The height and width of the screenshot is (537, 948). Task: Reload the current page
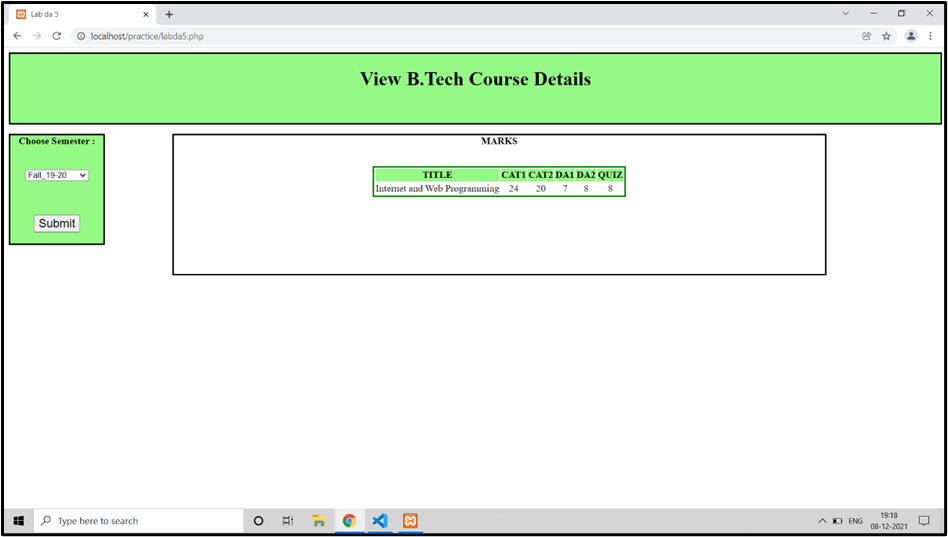[57, 36]
